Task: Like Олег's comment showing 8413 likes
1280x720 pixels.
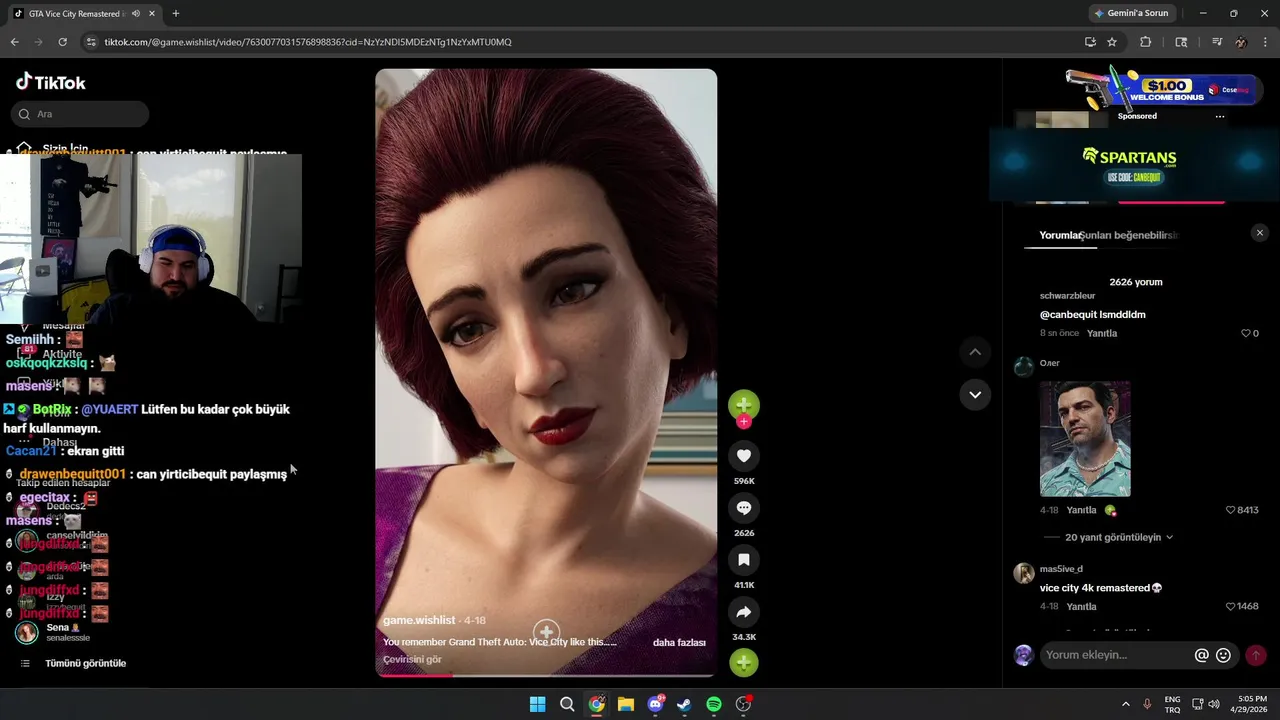Action: click(x=1231, y=510)
